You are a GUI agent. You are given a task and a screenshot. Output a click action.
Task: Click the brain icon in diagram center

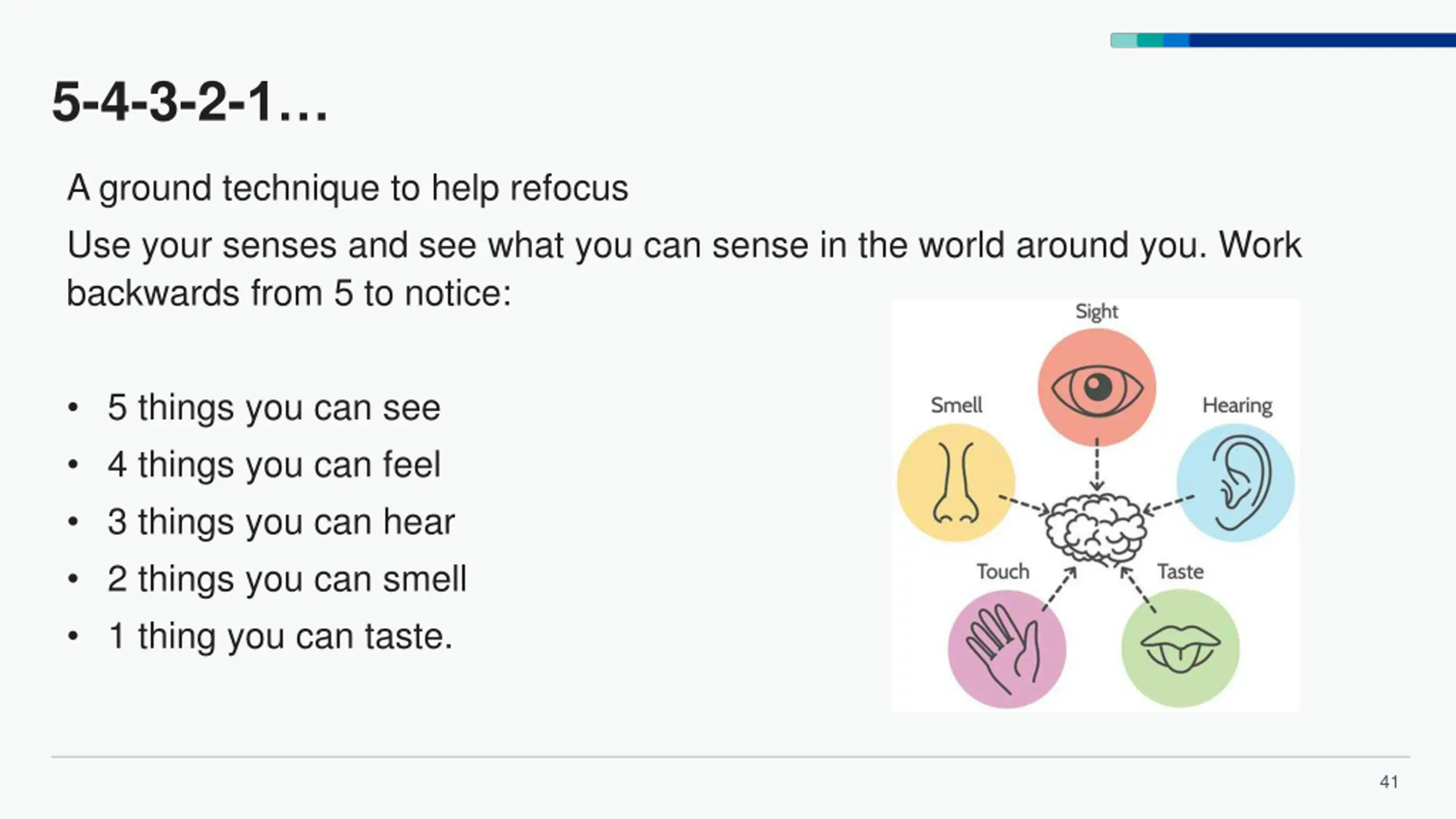click(x=1095, y=528)
